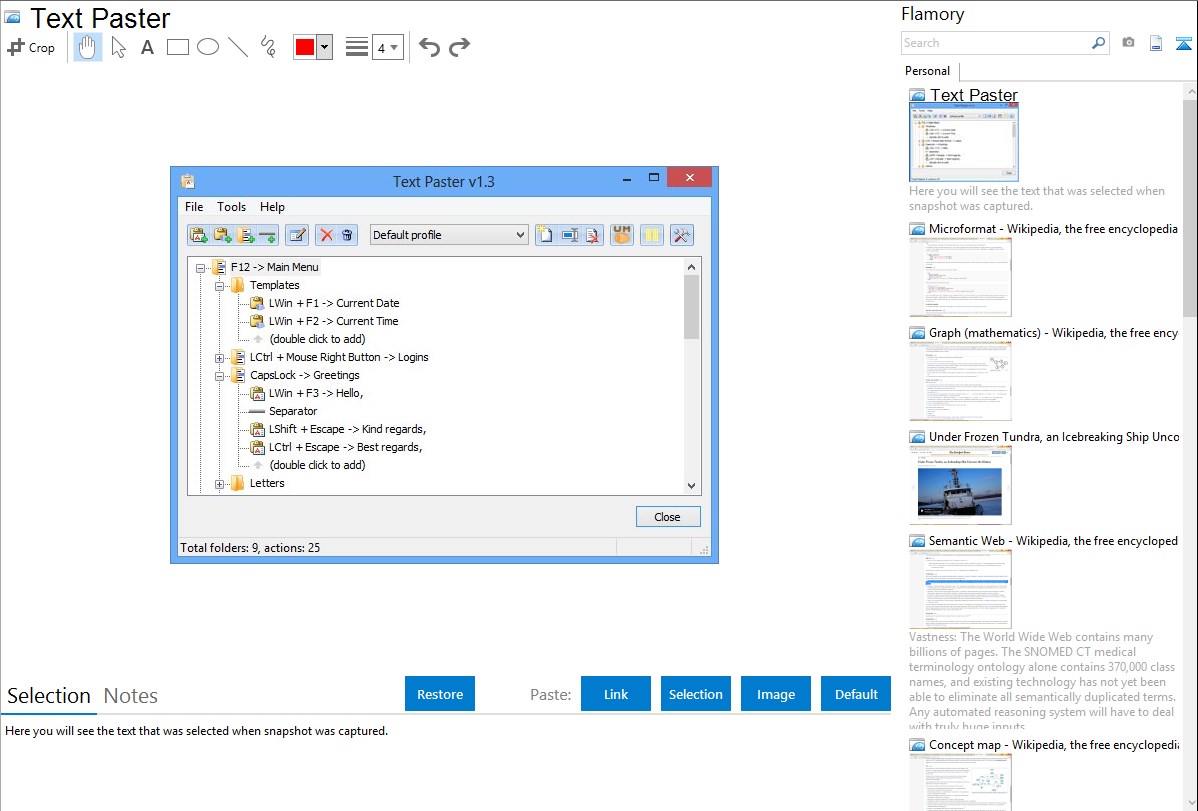Click the yellow pause icon
1198x811 pixels.
(652, 235)
